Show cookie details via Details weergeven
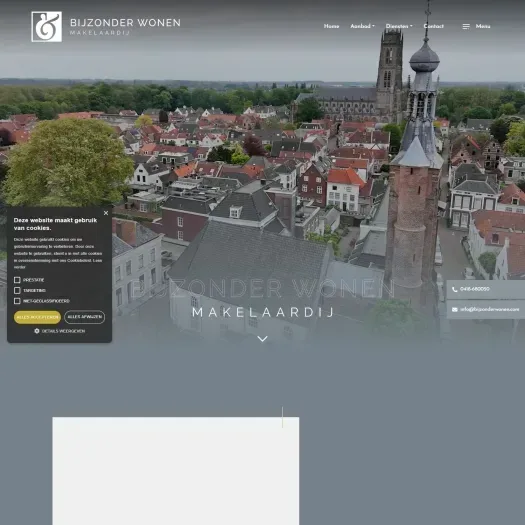 [63, 331]
